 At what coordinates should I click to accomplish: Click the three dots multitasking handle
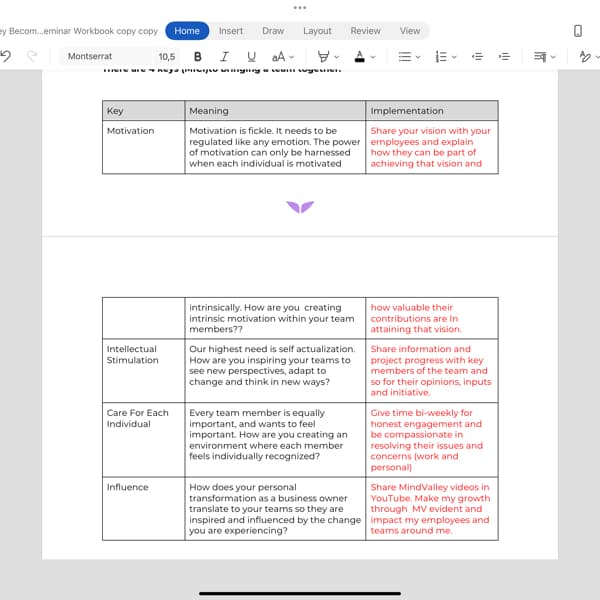click(x=300, y=8)
